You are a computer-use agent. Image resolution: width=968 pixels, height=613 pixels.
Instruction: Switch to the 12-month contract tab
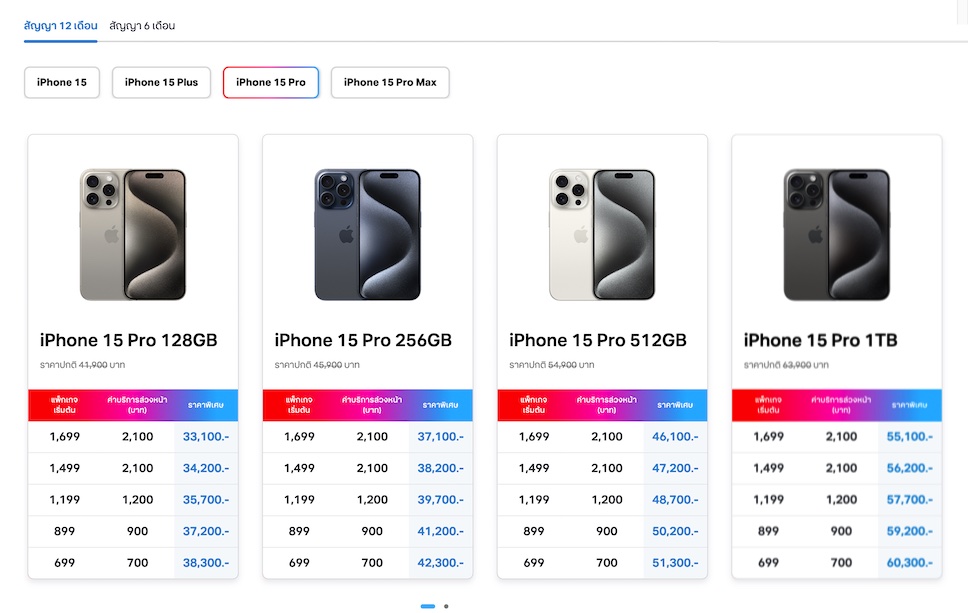point(60,25)
